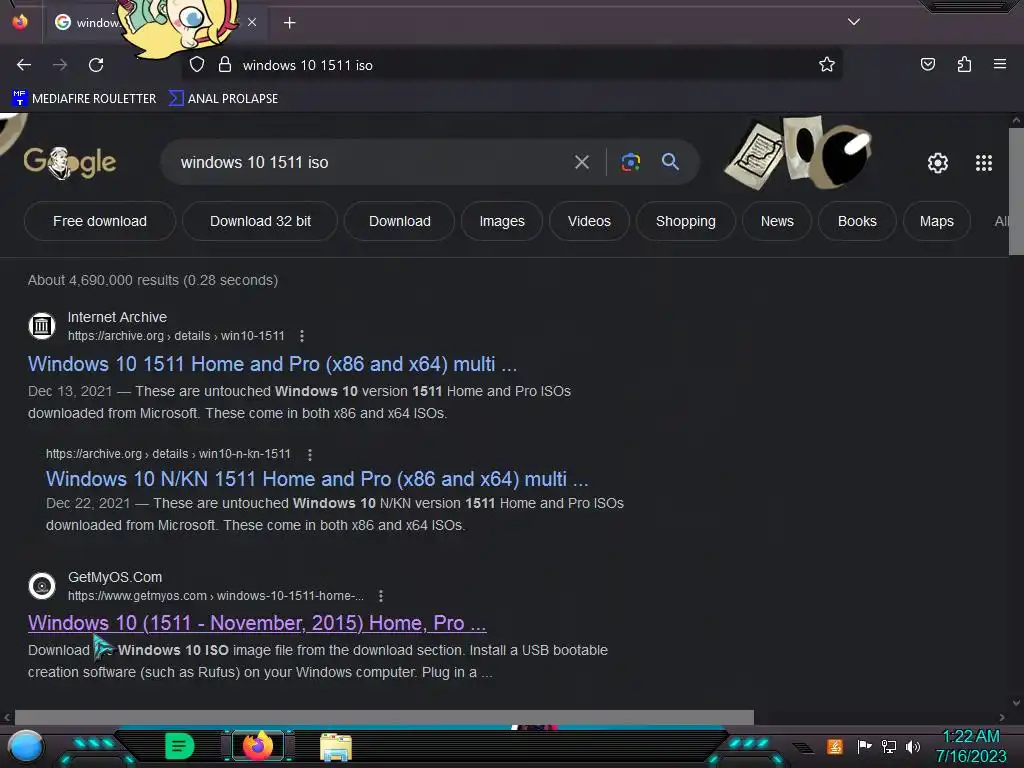Switch to the Videos tab
This screenshot has width=1024, height=768.
pyautogui.click(x=589, y=221)
